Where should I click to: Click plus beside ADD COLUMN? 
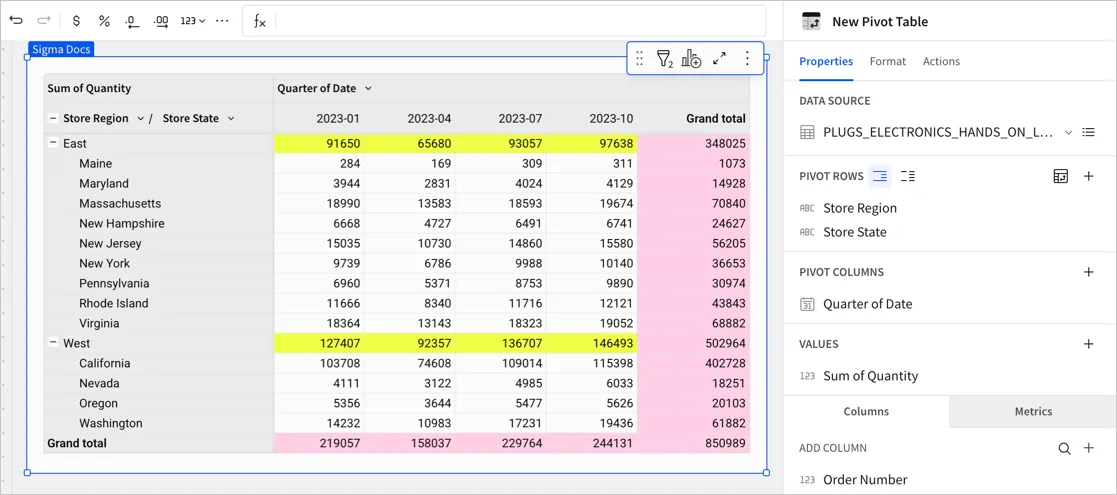click(1089, 448)
